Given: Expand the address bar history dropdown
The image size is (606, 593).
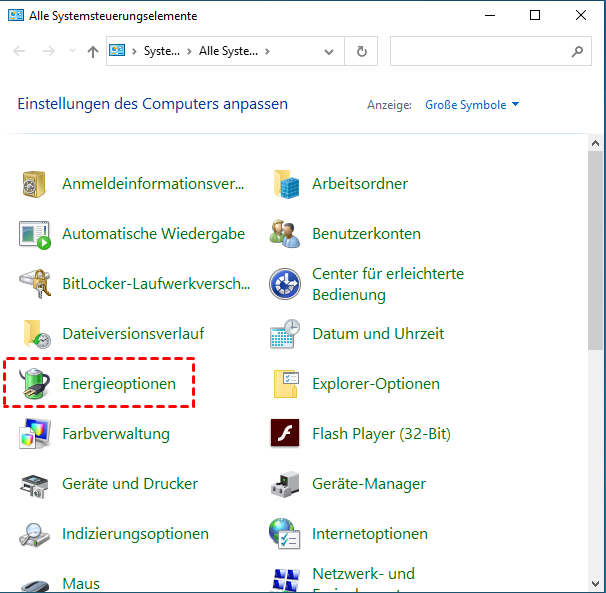Looking at the screenshot, I should point(329,52).
